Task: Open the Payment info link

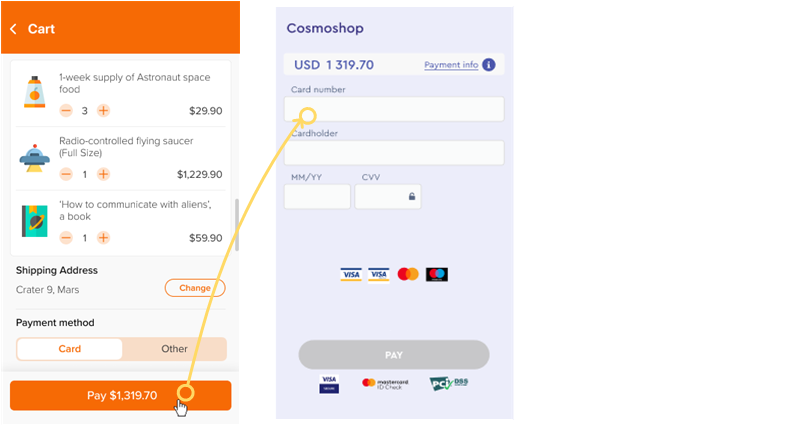Action: pos(451,65)
